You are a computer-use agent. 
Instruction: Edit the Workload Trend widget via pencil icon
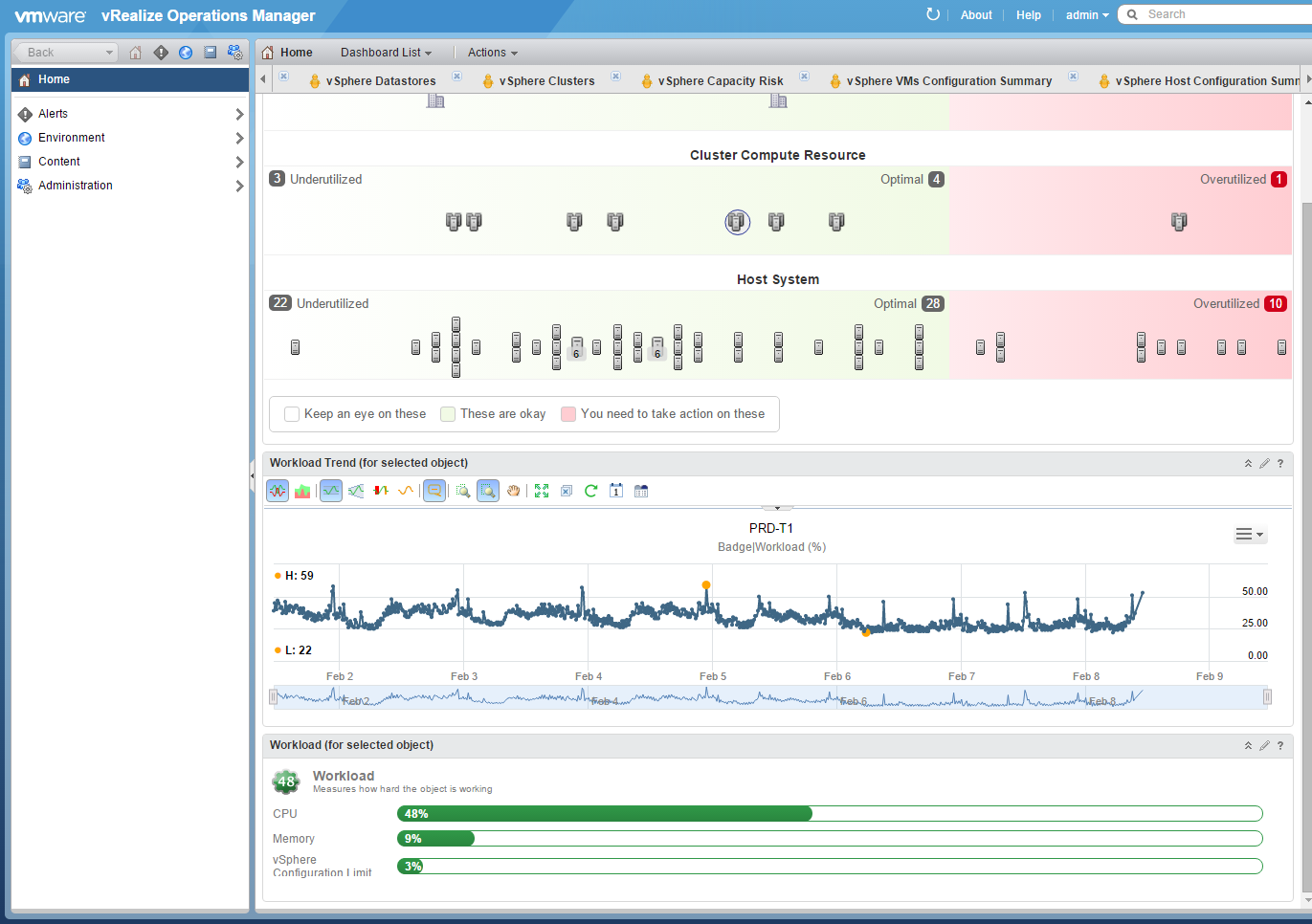[1264, 463]
